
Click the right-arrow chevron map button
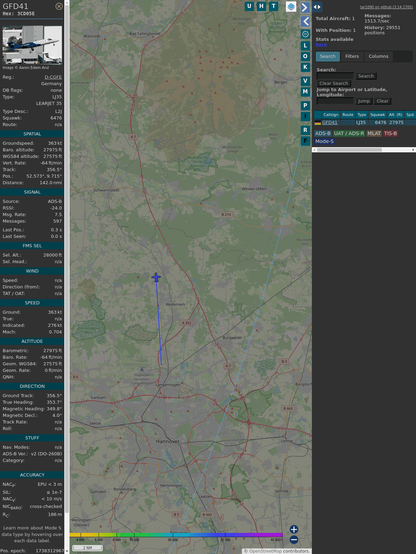305,7
